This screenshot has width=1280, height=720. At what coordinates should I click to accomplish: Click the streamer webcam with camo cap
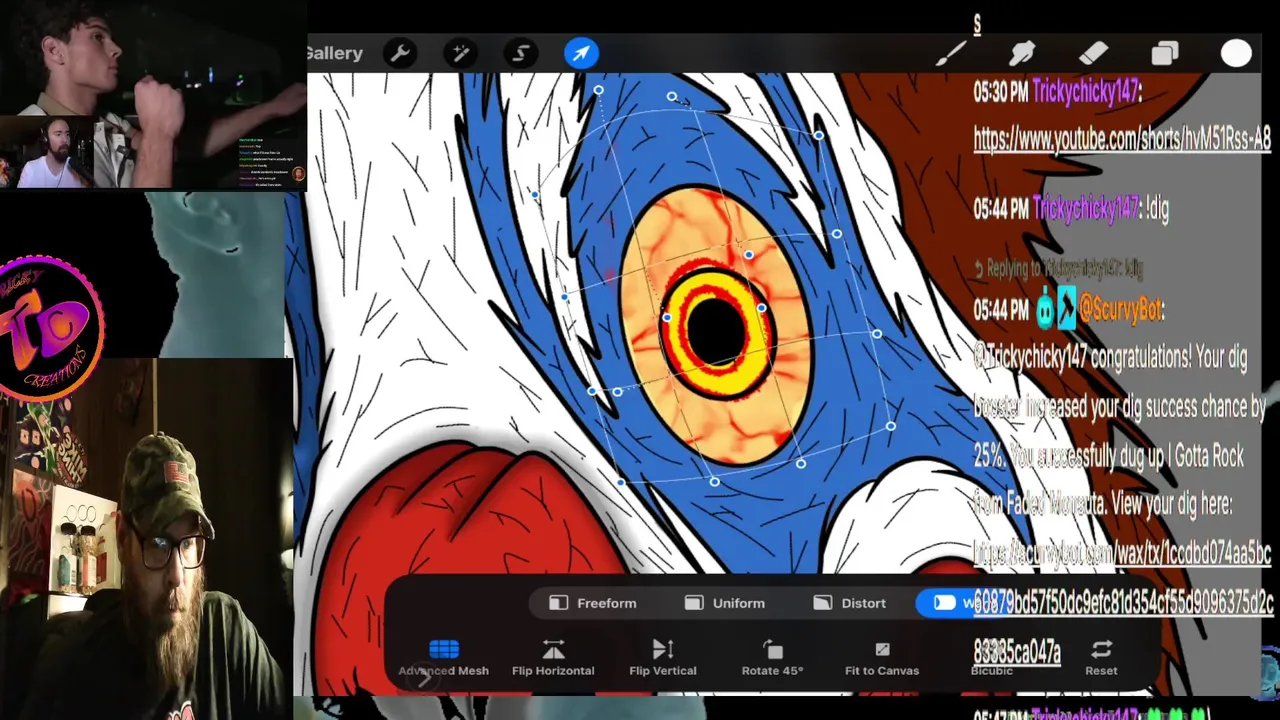point(146,540)
